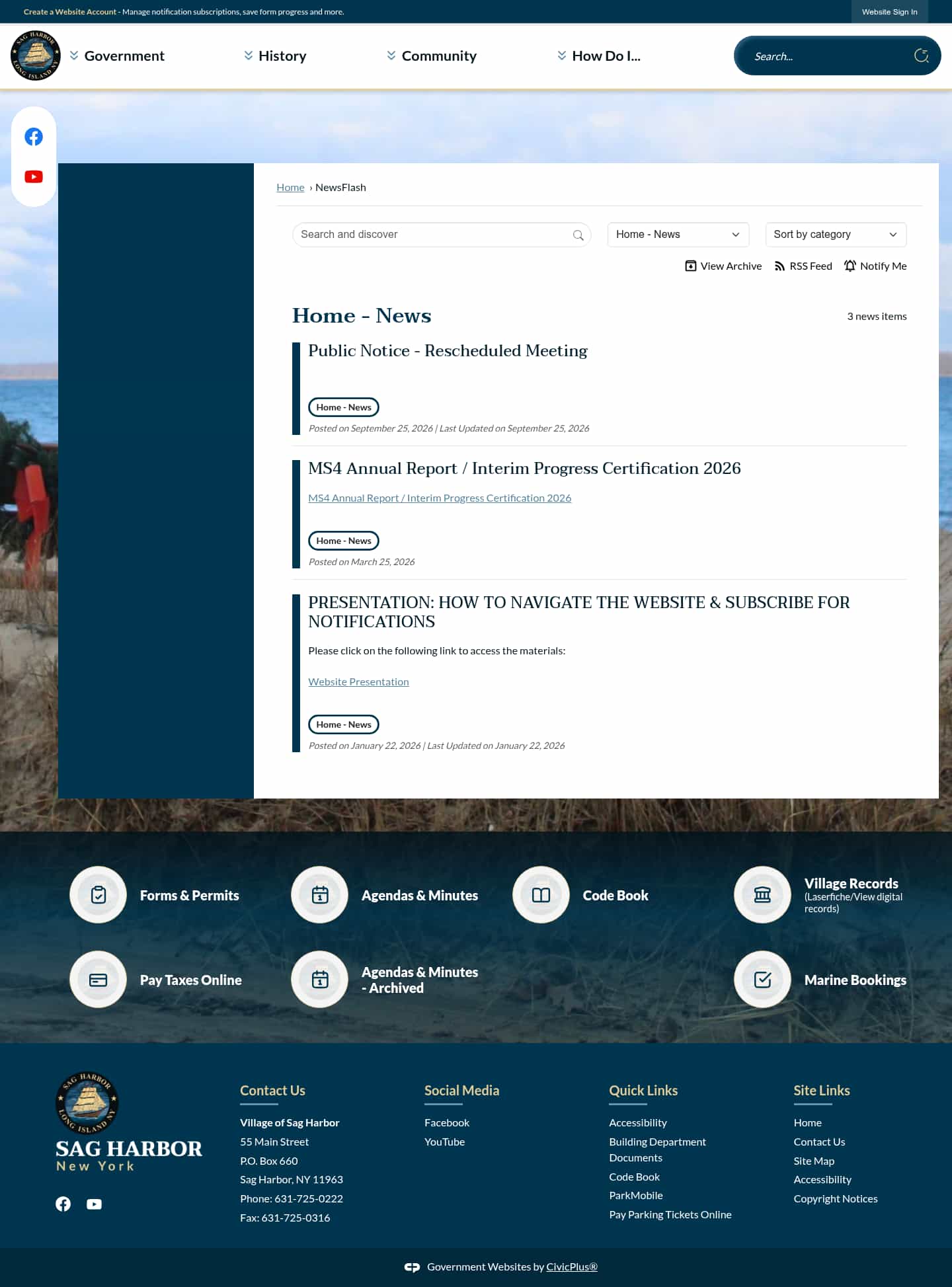Open the Website Presentation link

(x=358, y=682)
